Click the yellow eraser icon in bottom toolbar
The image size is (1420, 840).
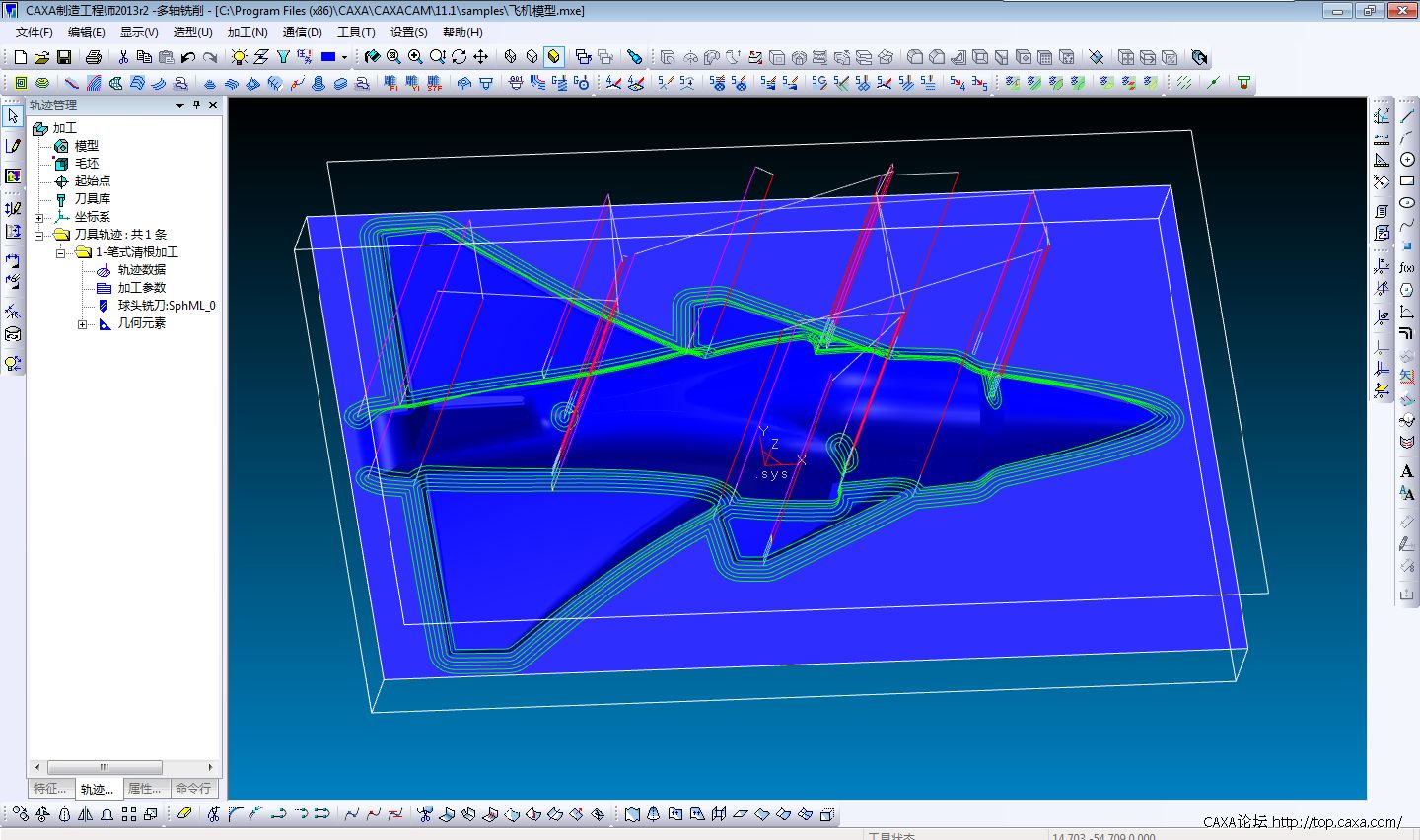tap(184, 814)
